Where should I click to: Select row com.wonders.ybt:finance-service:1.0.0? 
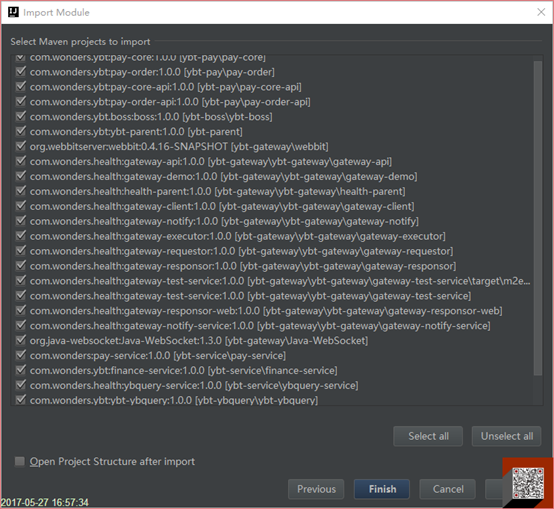273,370
